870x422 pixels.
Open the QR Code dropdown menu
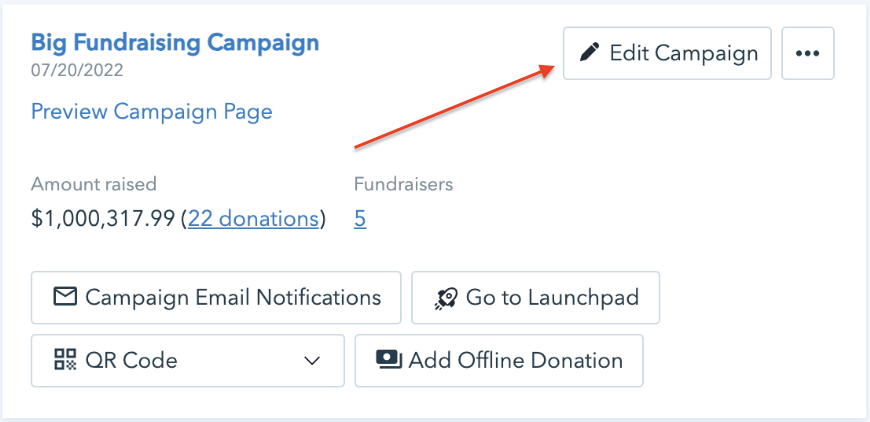[x=187, y=360]
